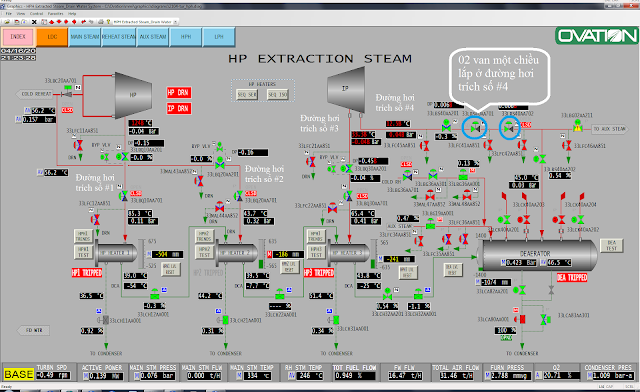This screenshot has width=640, height=392.
Task: Click the DEA TEST button
Action: point(611,245)
